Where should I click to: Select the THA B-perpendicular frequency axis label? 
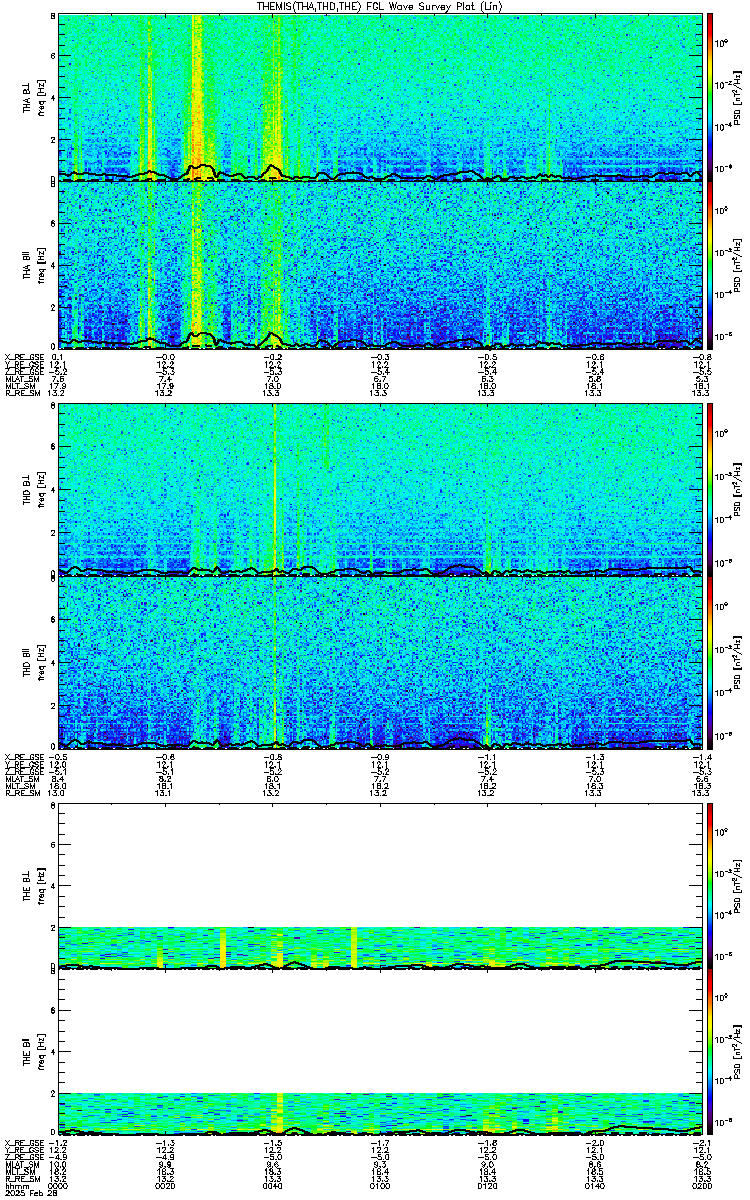[32, 97]
